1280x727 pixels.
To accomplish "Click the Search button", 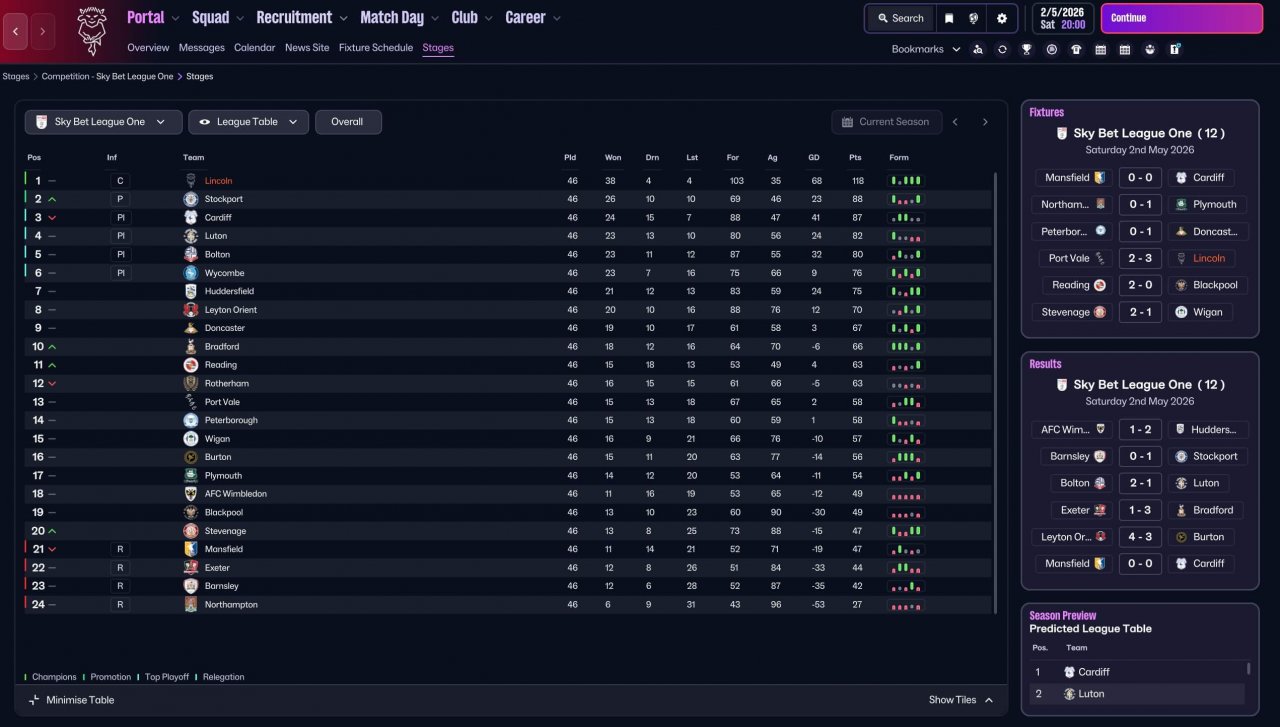I will point(900,18).
